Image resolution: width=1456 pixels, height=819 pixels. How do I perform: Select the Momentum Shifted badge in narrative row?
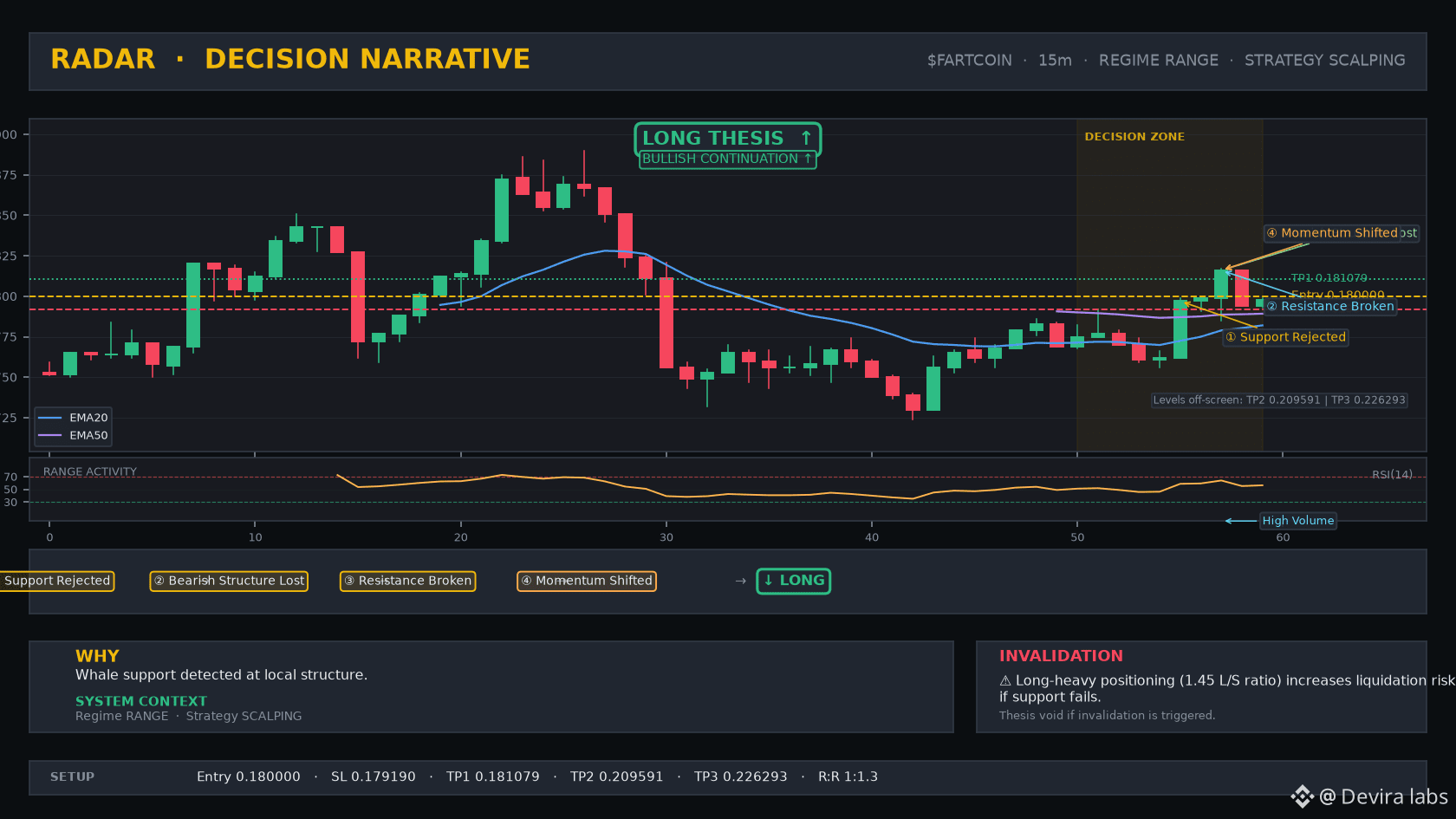point(587,581)
